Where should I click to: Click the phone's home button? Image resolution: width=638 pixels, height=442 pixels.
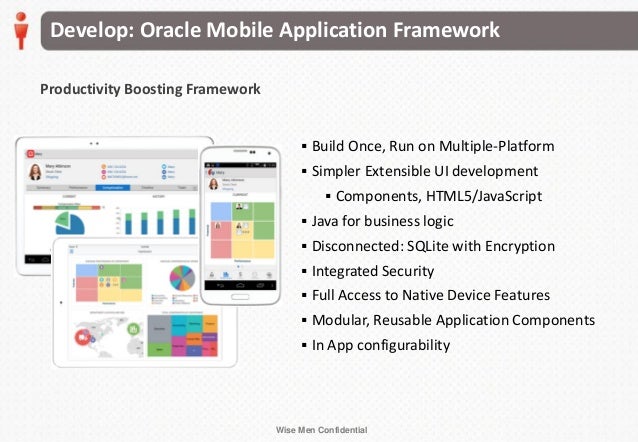240,297
